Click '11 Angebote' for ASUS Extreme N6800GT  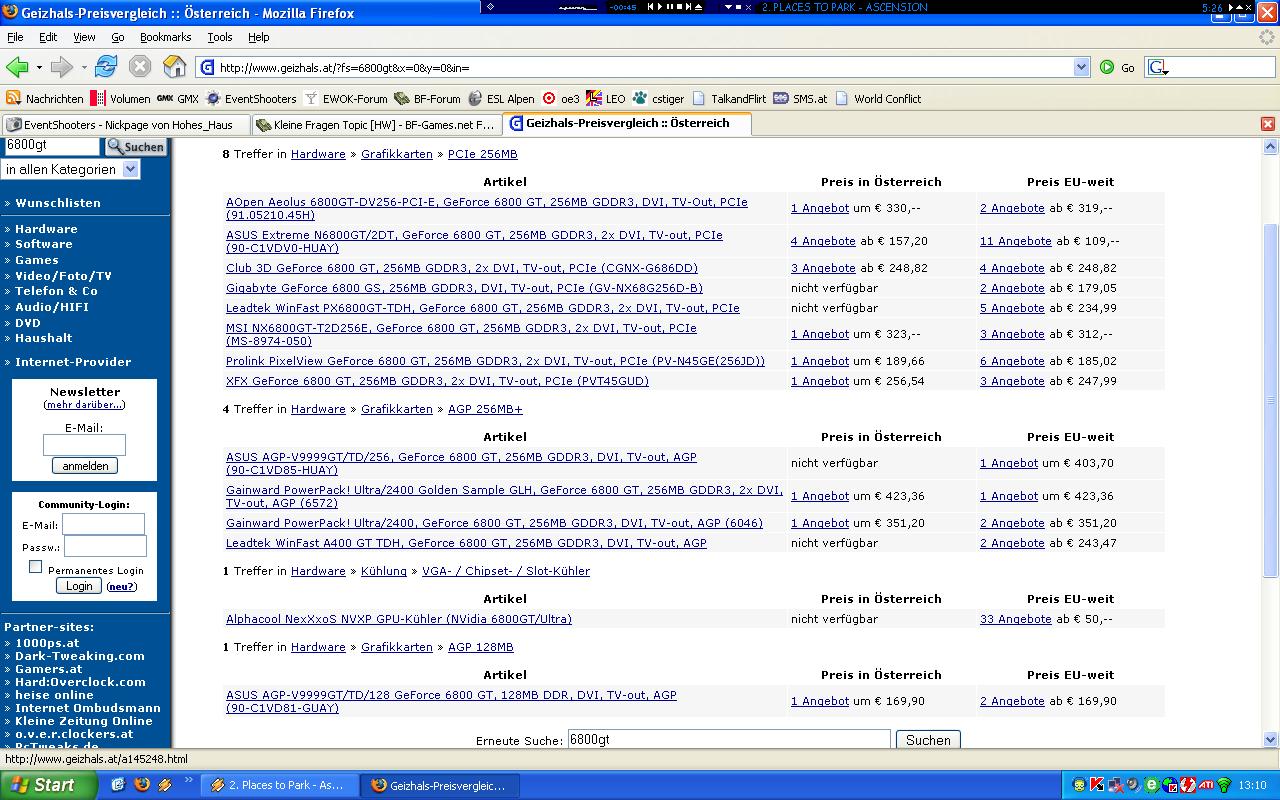[1016, 241]
